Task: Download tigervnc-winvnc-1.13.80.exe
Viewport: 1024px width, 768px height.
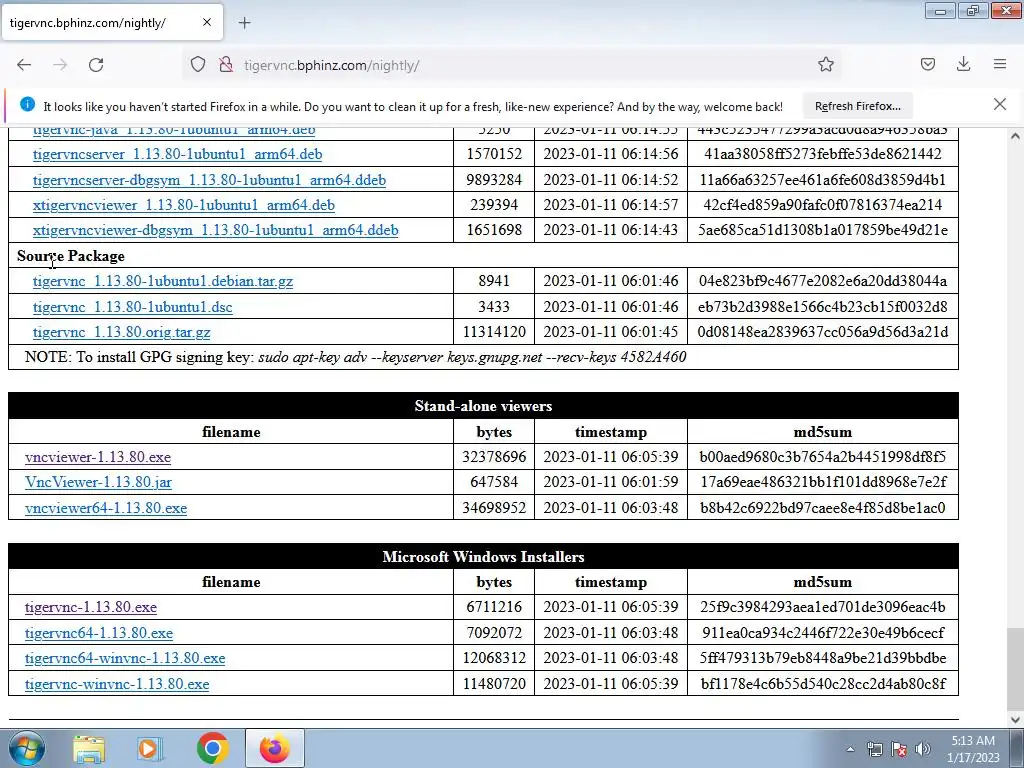Action: click(x=117, y=684)
